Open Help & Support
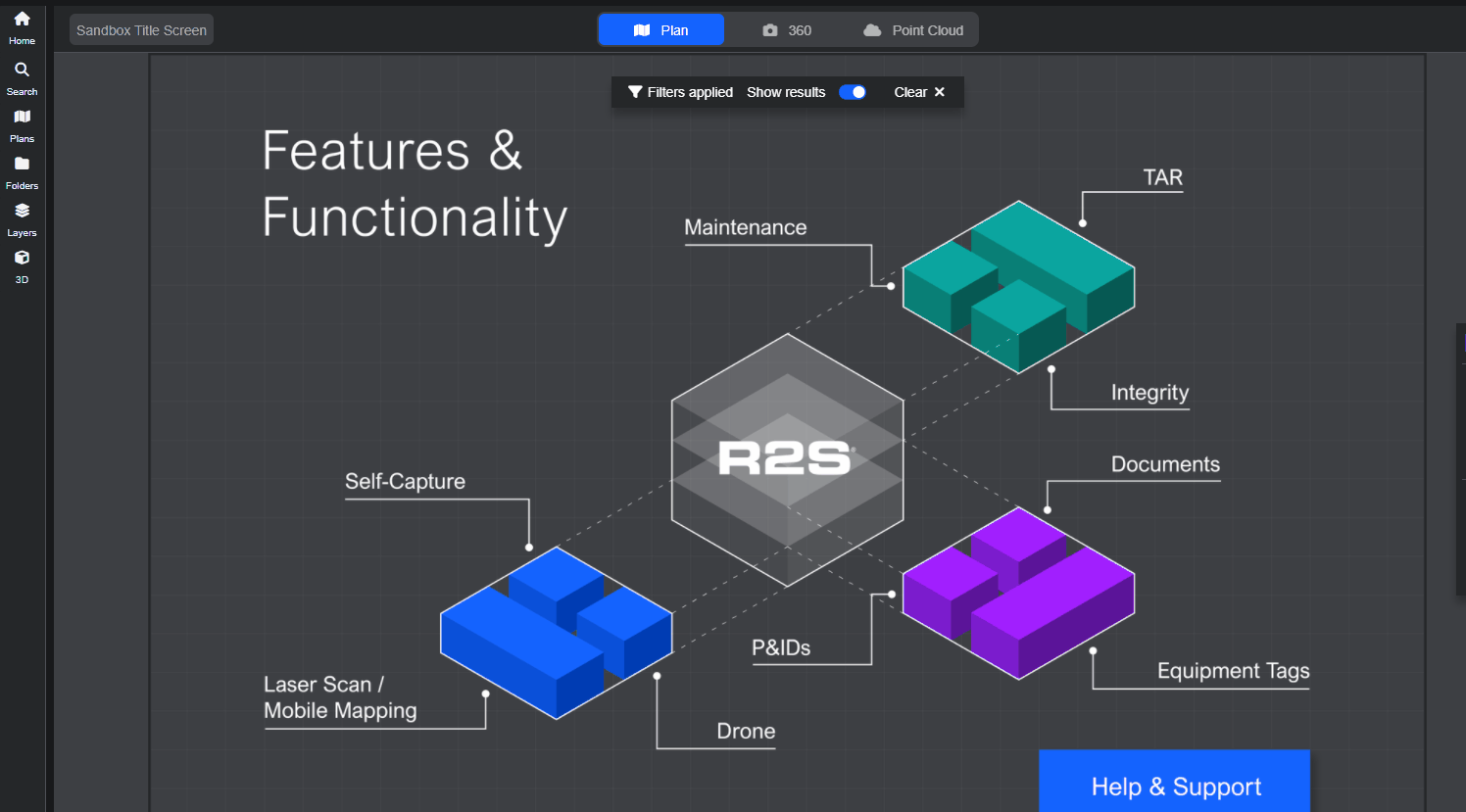 click(1175, 782)
